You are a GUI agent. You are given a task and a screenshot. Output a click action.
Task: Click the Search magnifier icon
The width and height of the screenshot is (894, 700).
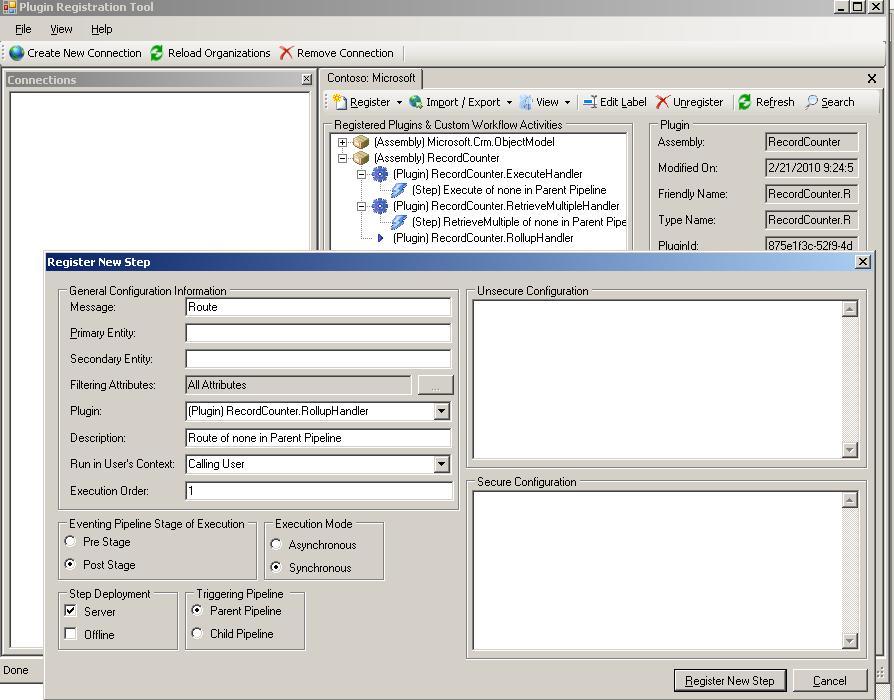811,102
